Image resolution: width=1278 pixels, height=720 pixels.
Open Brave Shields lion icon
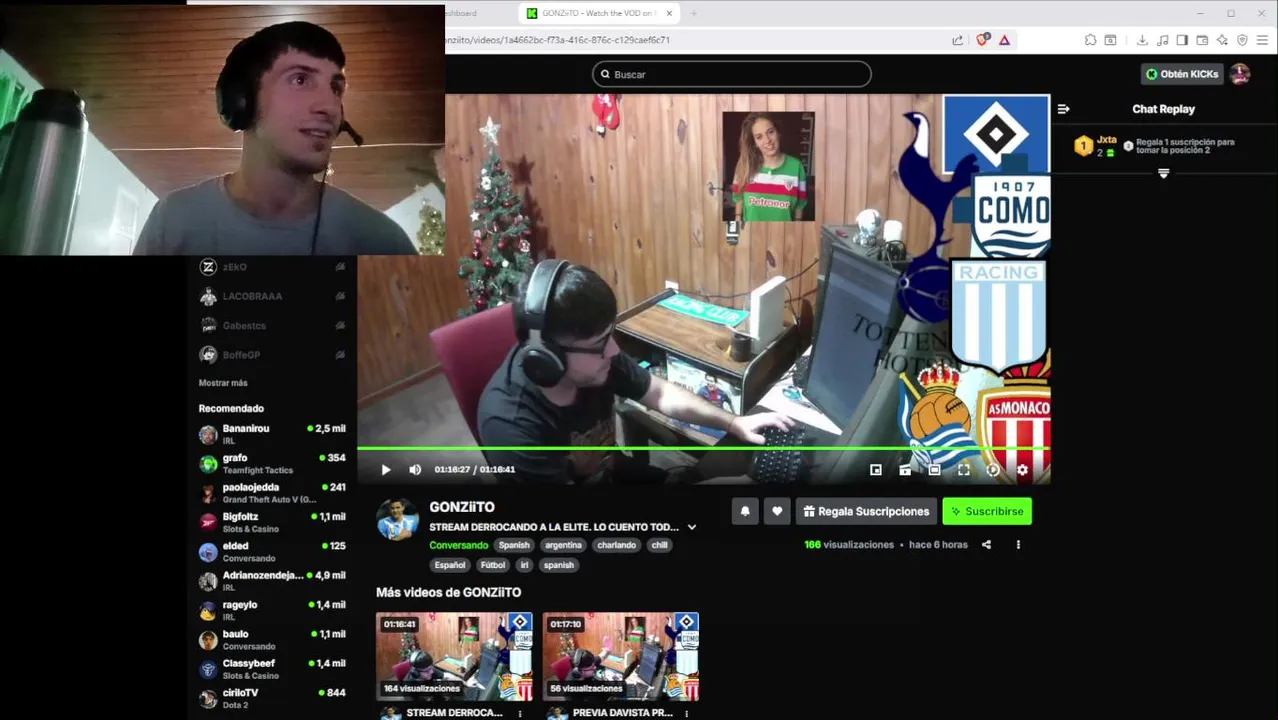(x=982, y=40)
